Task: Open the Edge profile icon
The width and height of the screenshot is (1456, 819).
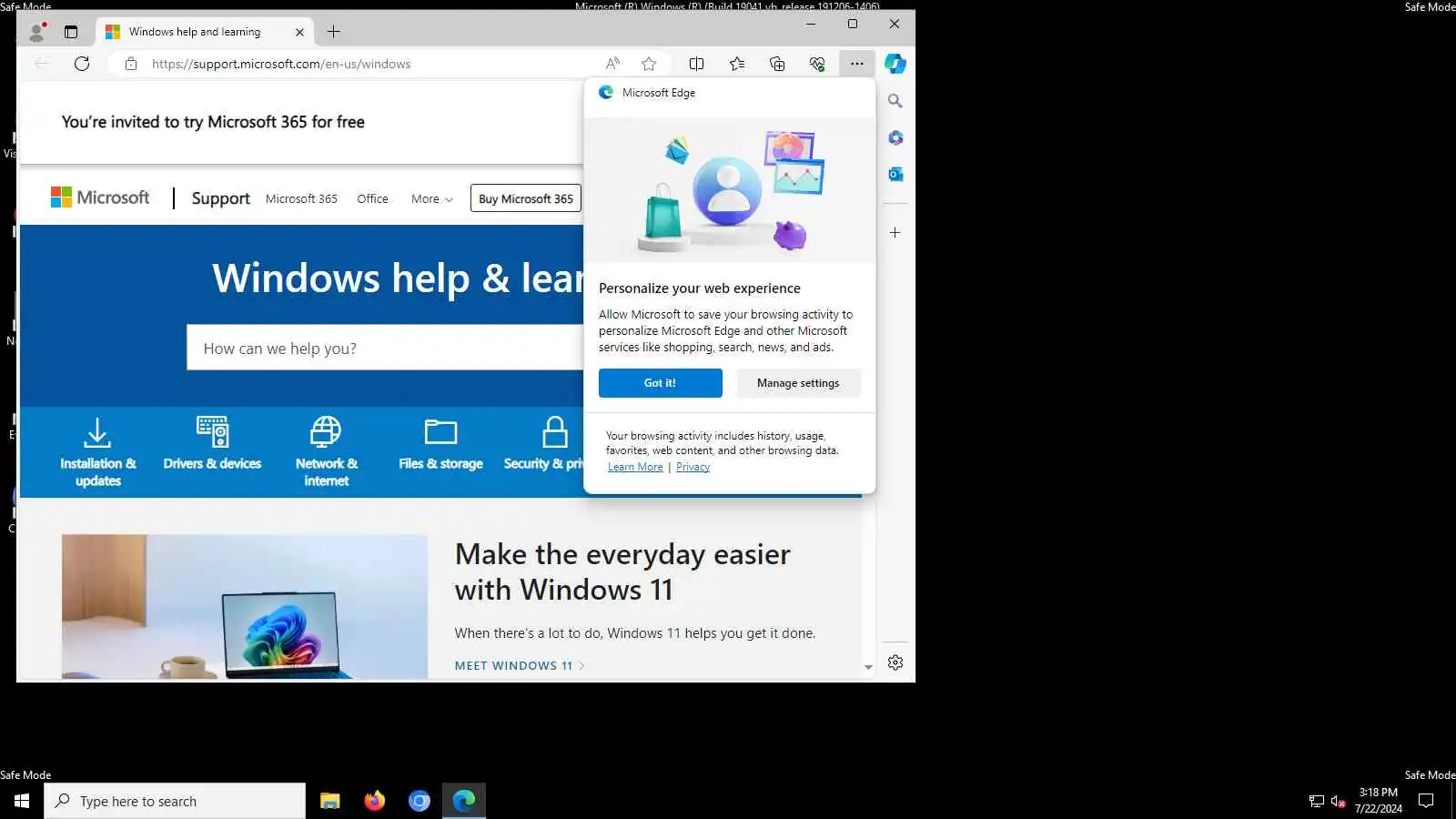Action: (37, 32)
